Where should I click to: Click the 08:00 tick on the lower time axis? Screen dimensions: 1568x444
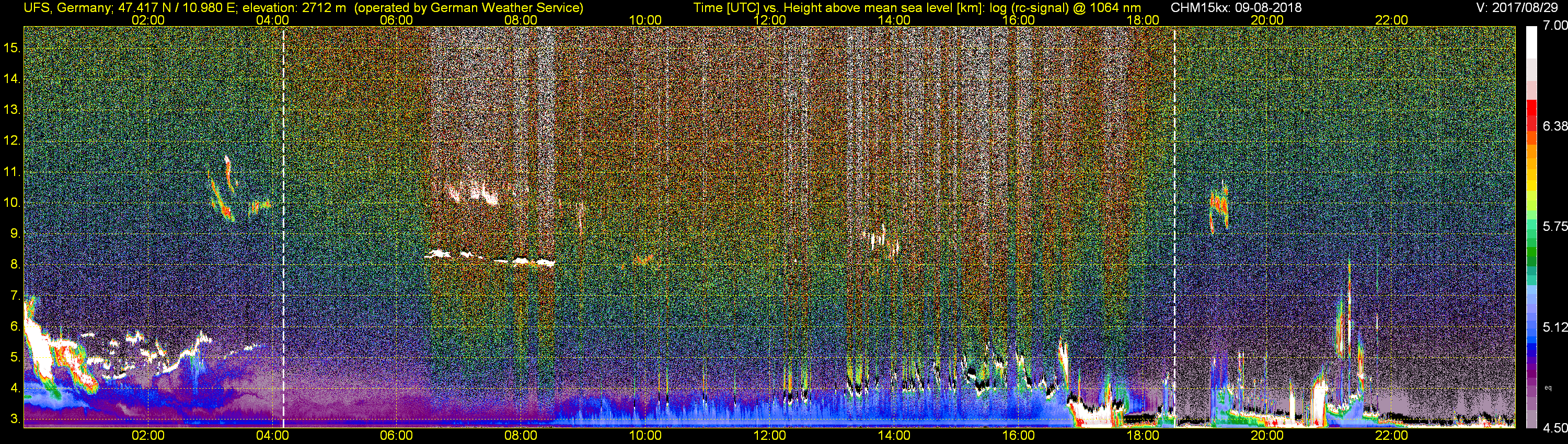click(x=521, y=436)
